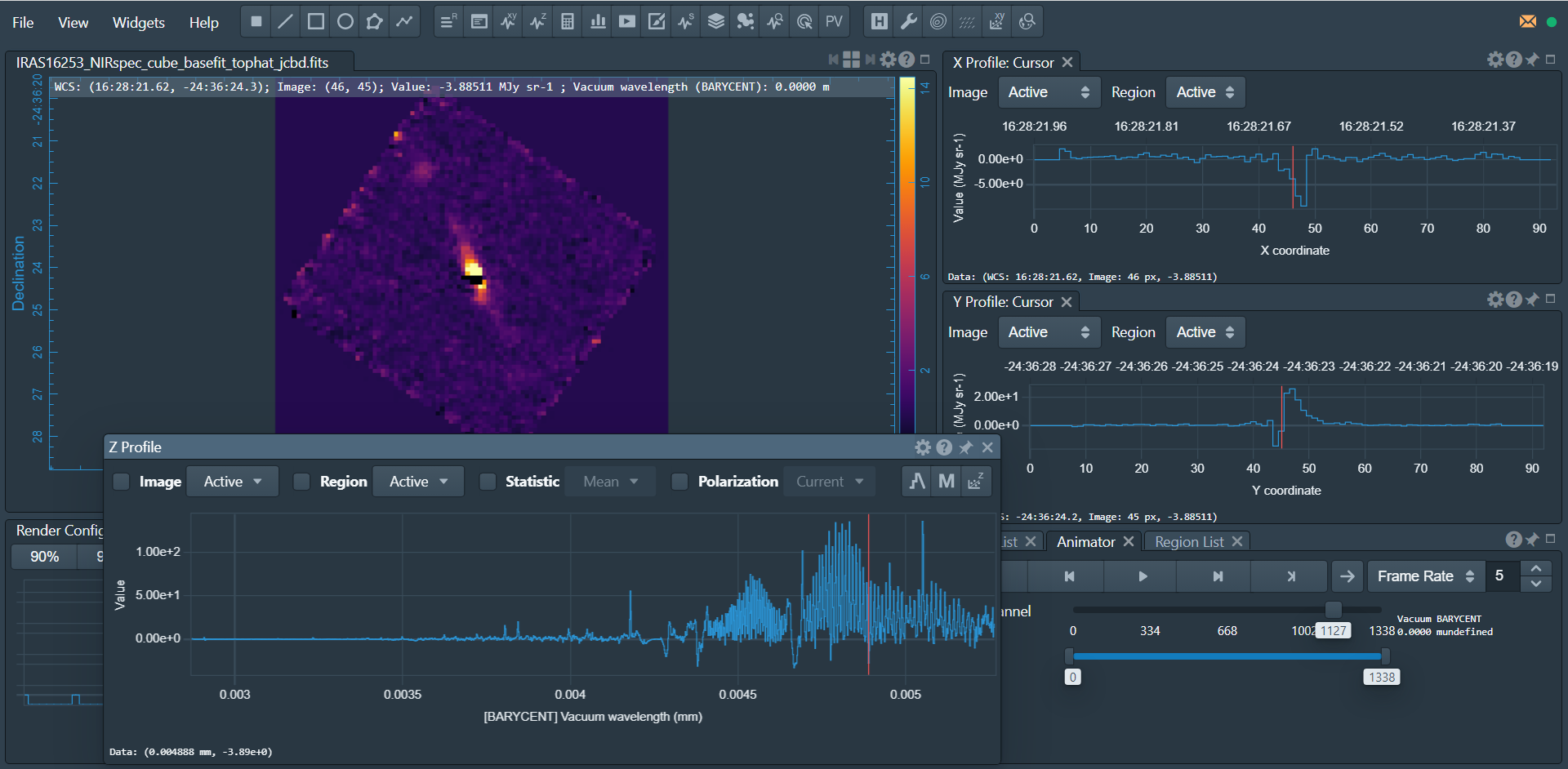The width and height of the screenshot is (1568, 769).
Task: Open the PV generator widget
Action: coord(834,22)
